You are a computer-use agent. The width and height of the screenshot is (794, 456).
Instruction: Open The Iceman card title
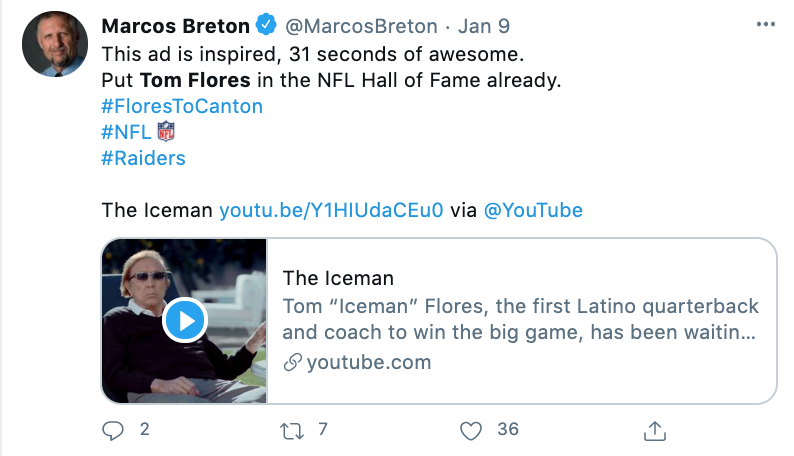(x=338, y=278)
